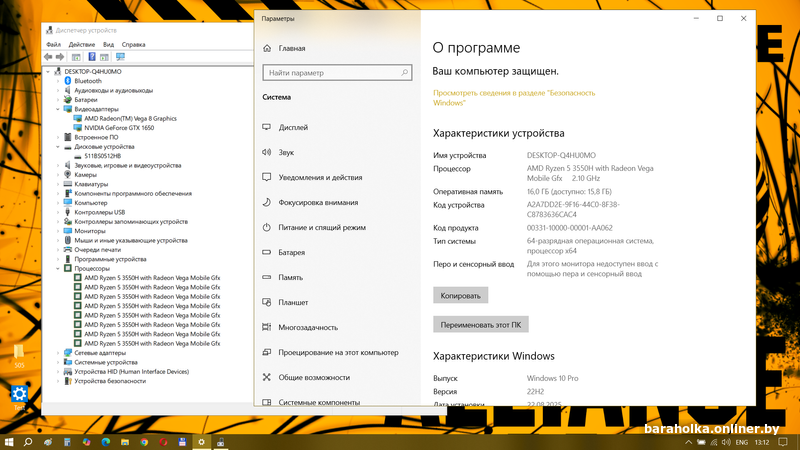Collapse the Дисковые устройства node
This screenshot has width=800, height=450.
[x=58, y=146]
